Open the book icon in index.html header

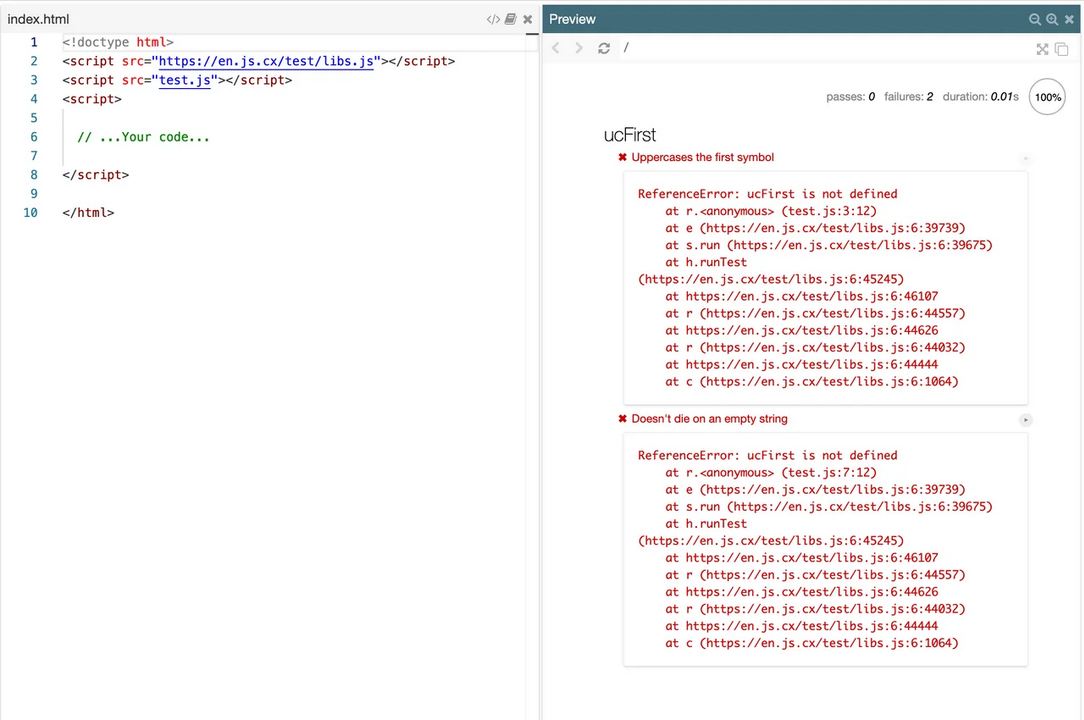pos(511,19)
